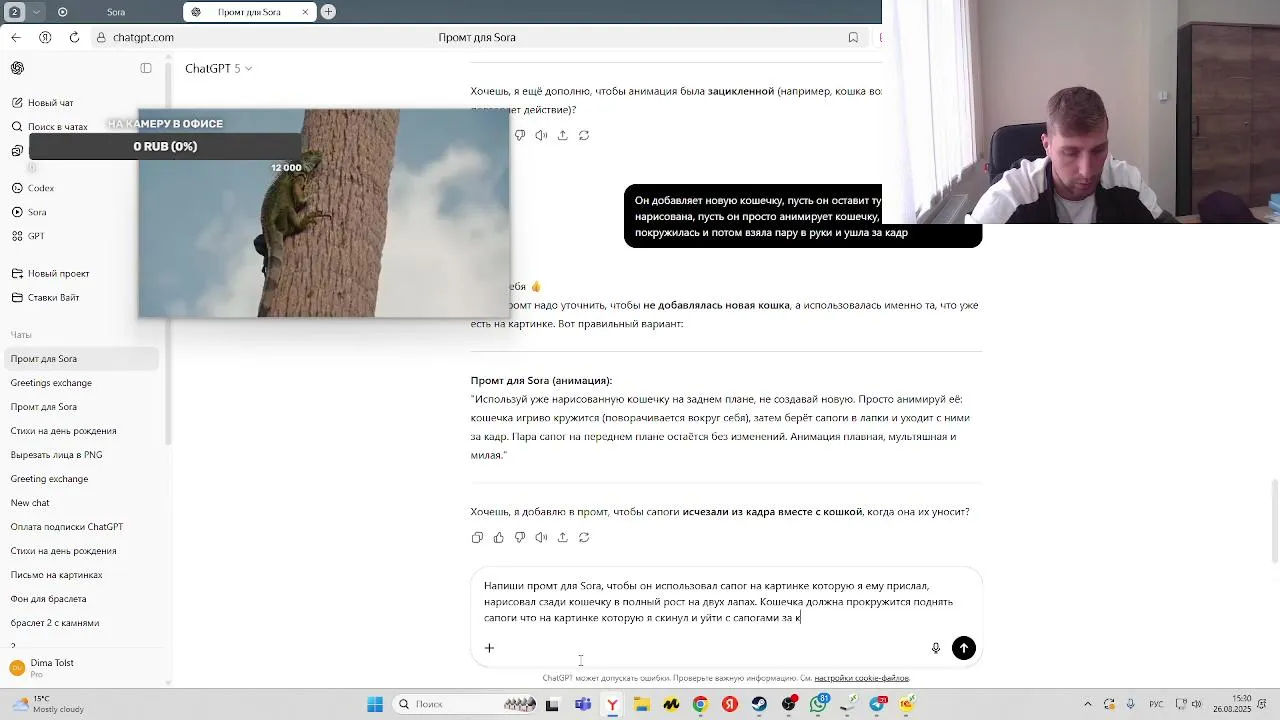Create a Новый проект
Image resolution: width=1280 pixels, height=720 pixels.
[x=58, y=274]
